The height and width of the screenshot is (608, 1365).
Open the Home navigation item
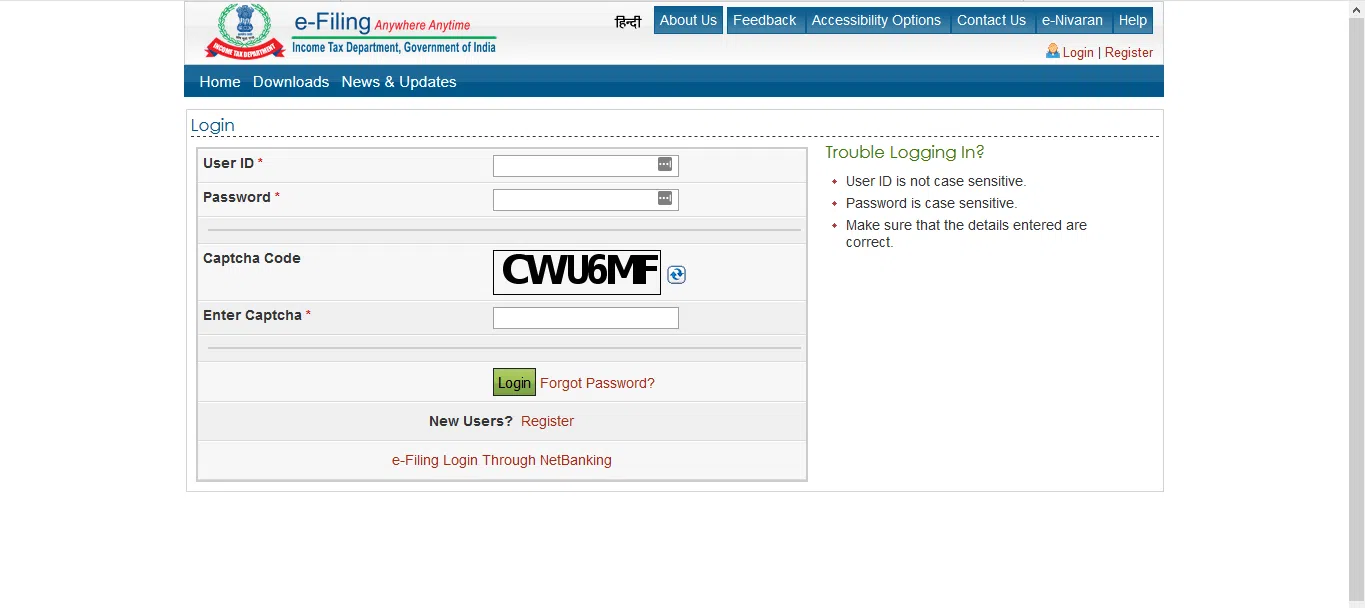220,82
